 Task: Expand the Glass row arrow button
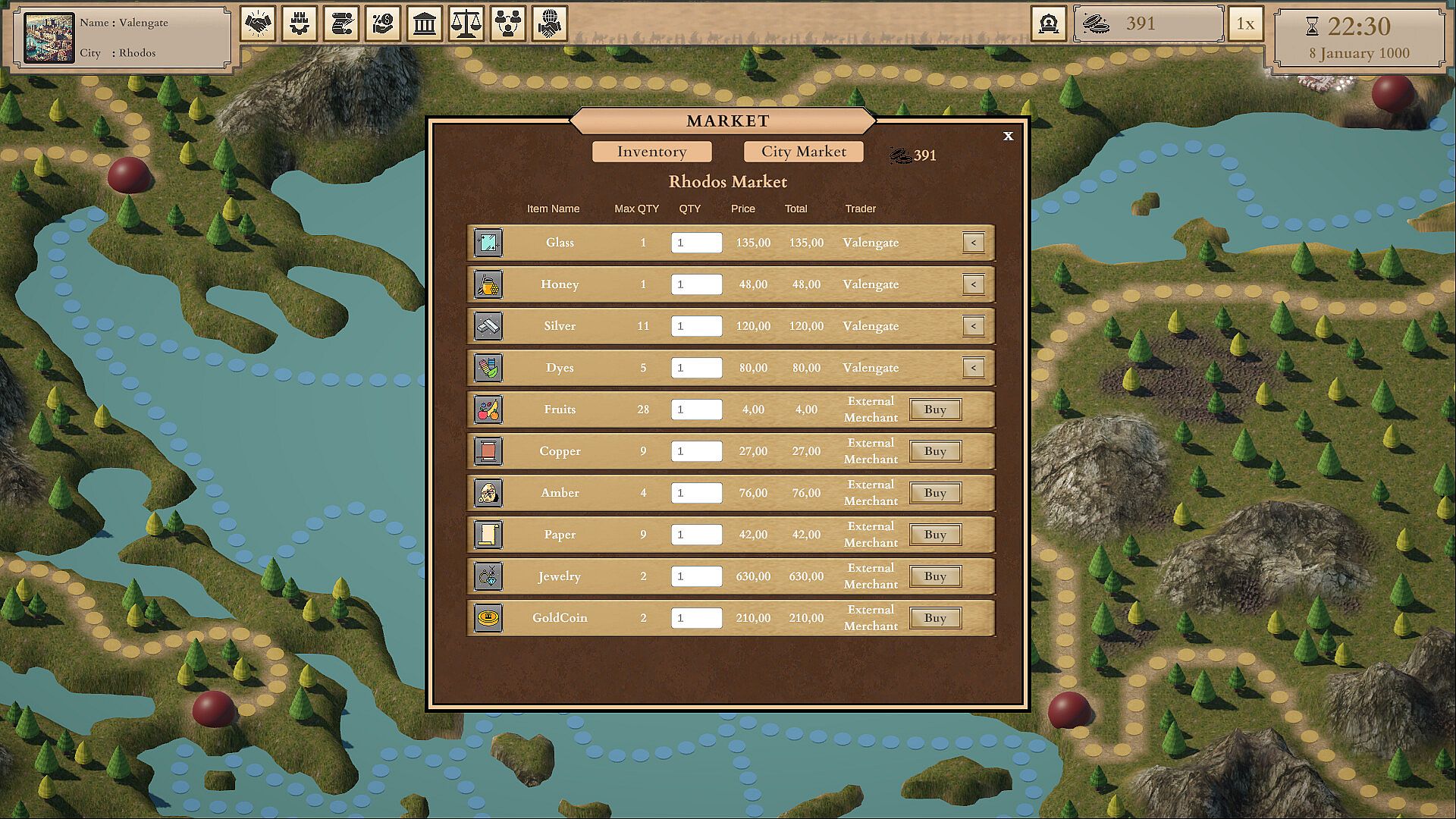[x=973, y=243]
